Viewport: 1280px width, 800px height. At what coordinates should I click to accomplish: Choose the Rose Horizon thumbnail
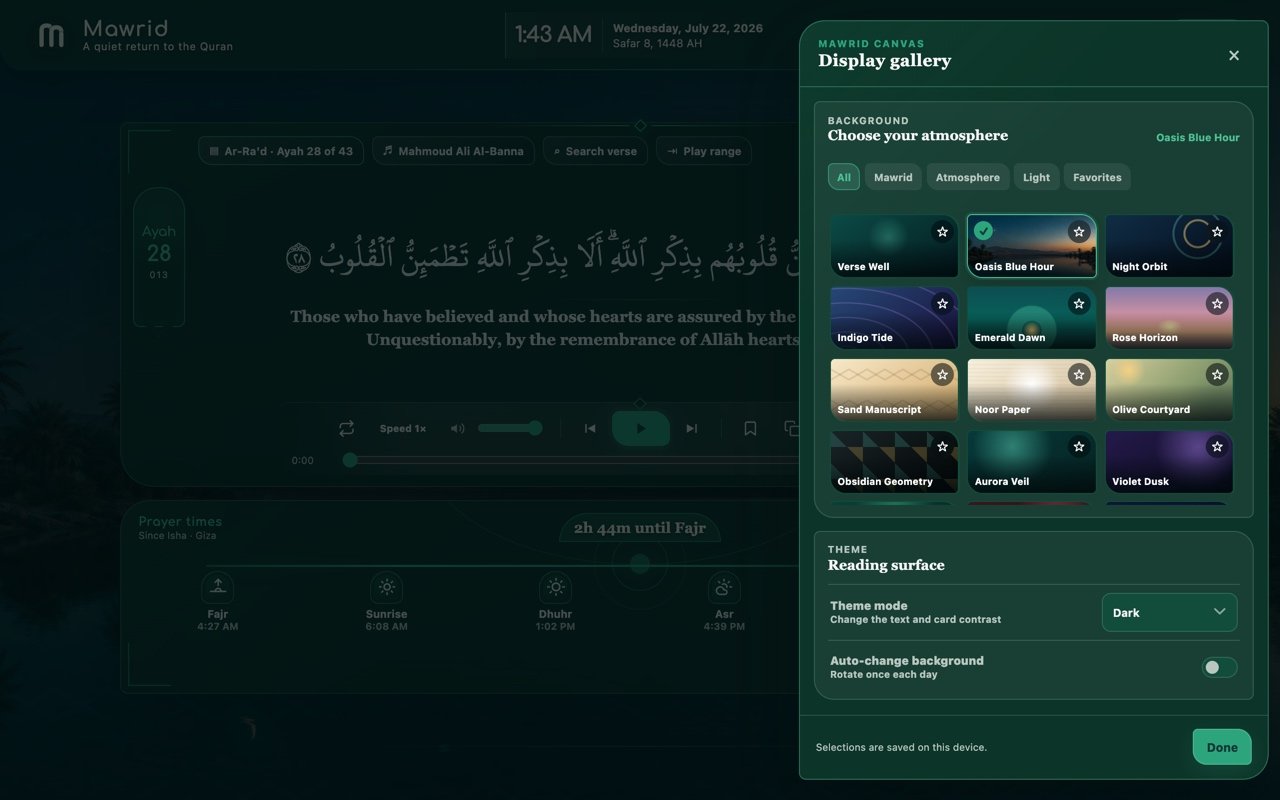click(x=1169, y=318)
